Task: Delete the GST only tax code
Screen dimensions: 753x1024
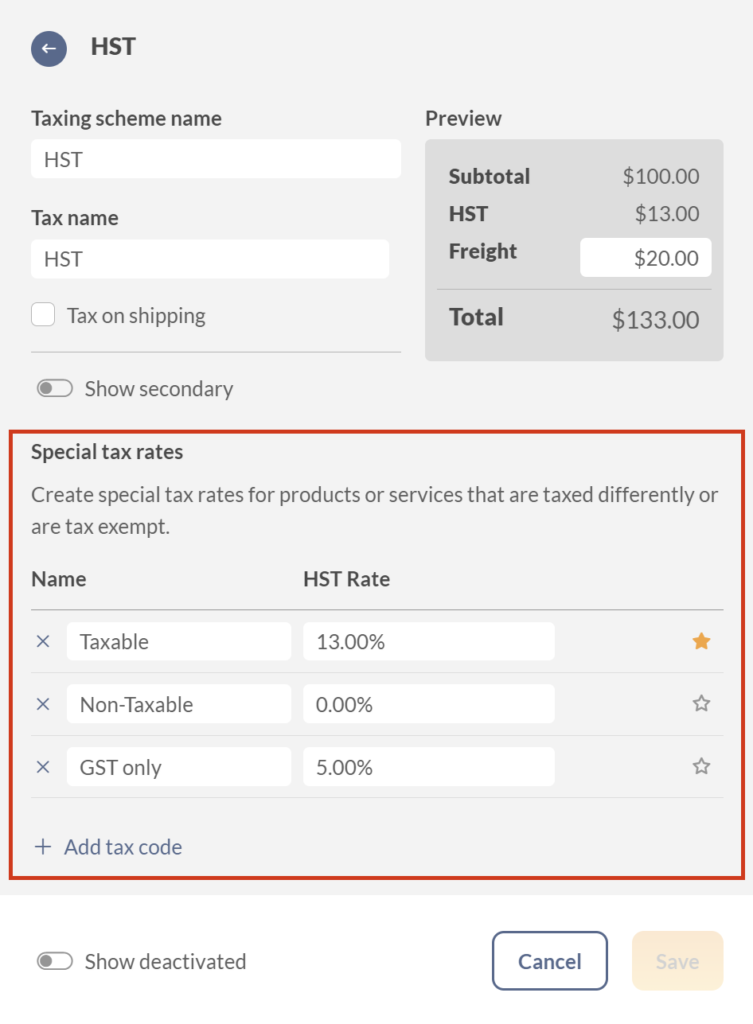Action: coord(42,767)
